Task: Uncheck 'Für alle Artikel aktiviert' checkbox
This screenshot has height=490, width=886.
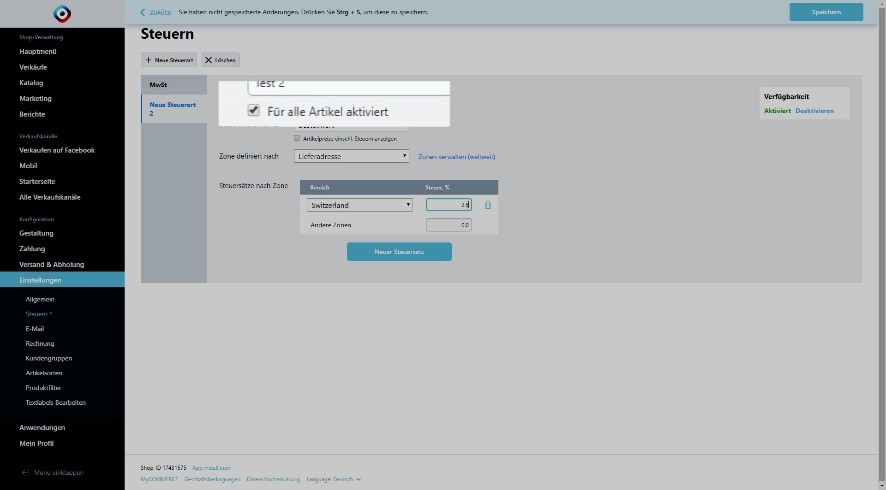Action: click(254, 111)
